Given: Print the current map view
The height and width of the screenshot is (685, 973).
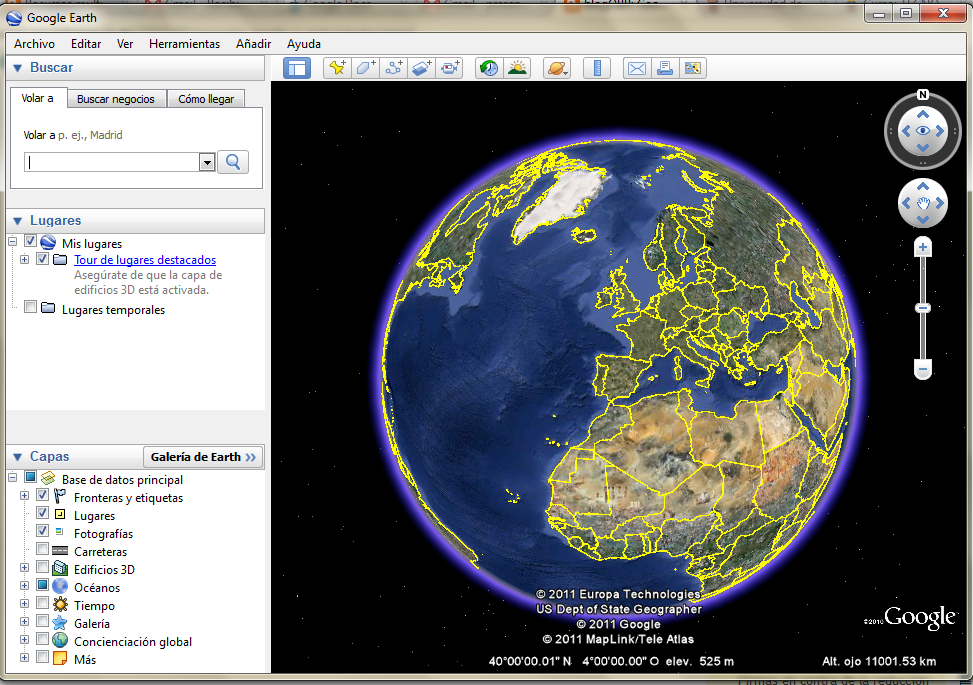Looking at the screenshot, I should [x=665, y=68].
